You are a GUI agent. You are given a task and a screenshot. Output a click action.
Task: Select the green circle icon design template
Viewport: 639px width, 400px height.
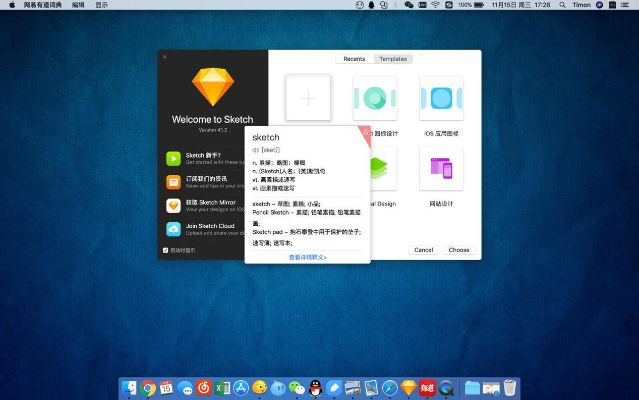tap(375, 98)
